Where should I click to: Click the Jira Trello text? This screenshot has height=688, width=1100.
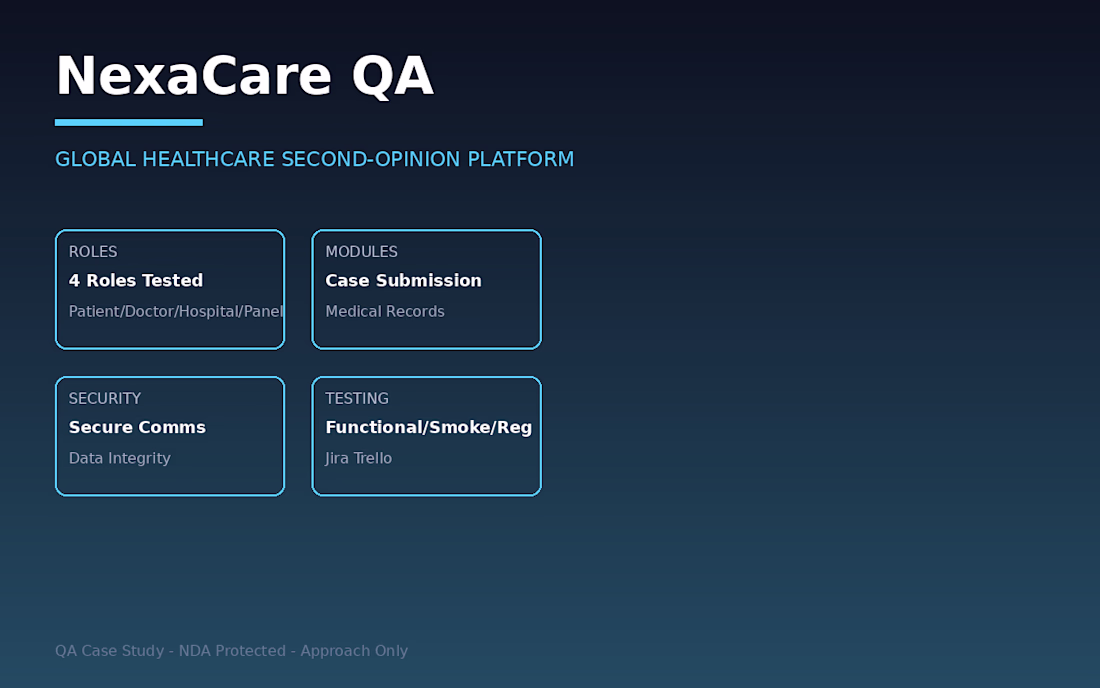(x=358, y=458)
